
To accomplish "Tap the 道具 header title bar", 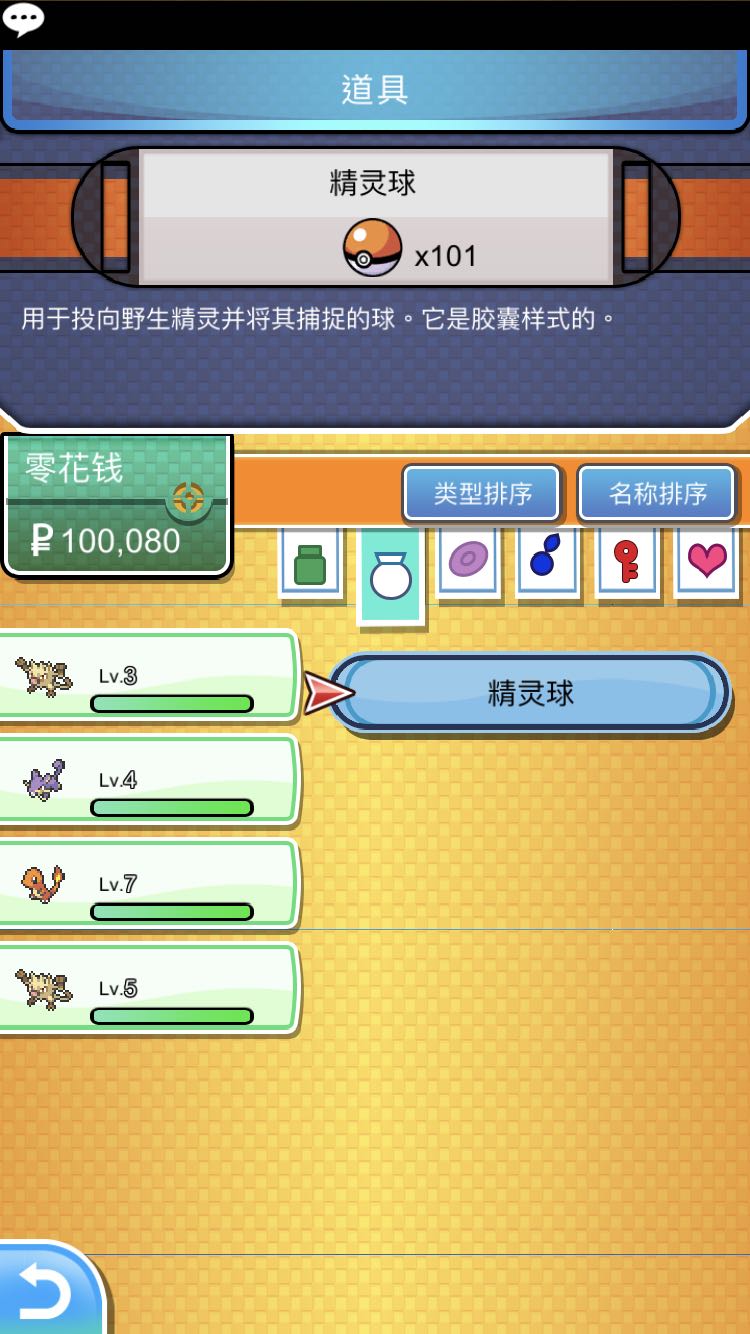I will click(x=375, y=89).
